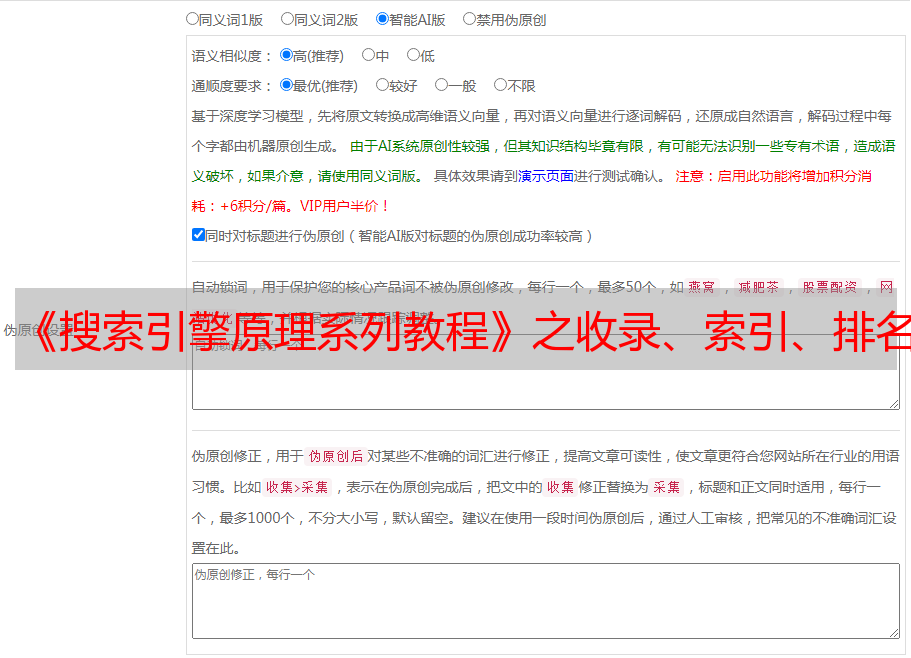Set 语义相似度 to 高(推荐)
The height and width of the screenshot is (658, 911).
tap(286, 55)
